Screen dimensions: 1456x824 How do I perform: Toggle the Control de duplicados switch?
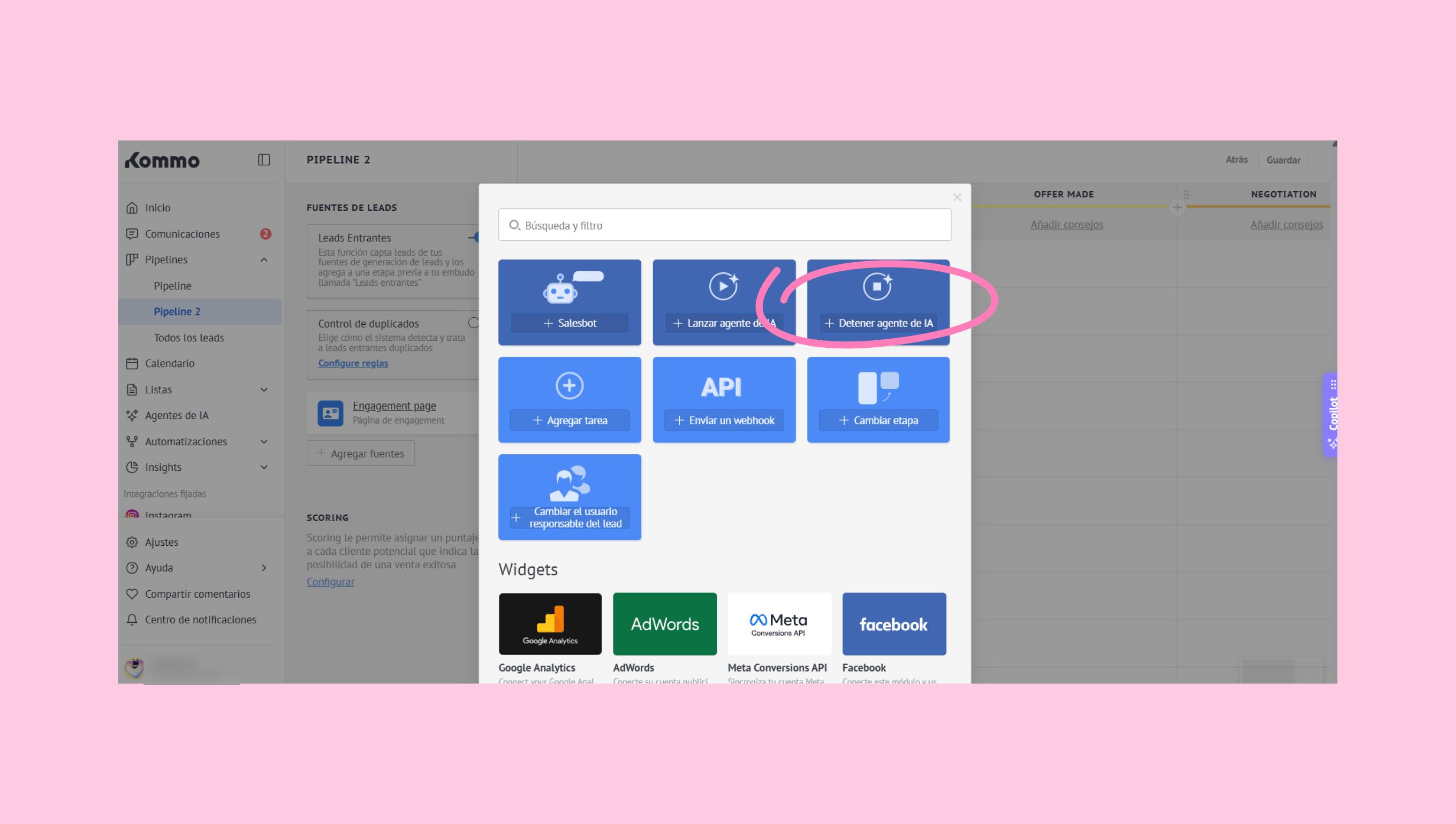(x=474, y=323)
